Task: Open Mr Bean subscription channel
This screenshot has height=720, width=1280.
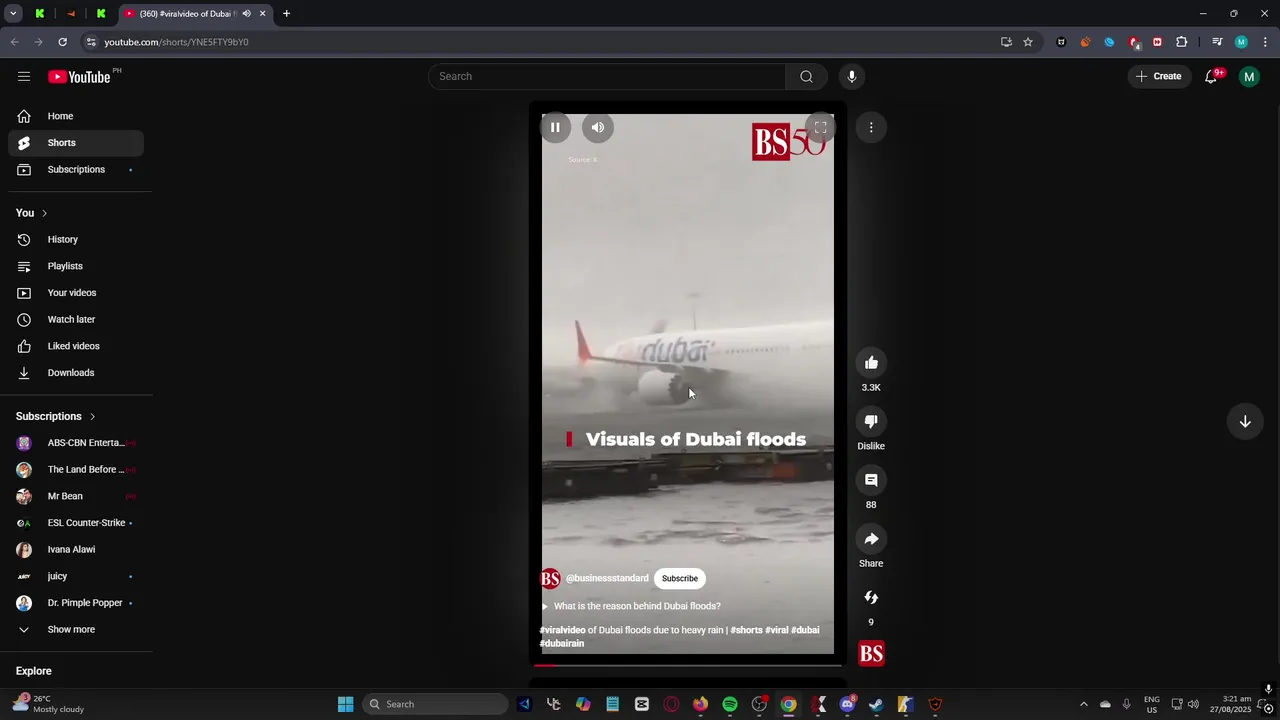Action: 76,496
